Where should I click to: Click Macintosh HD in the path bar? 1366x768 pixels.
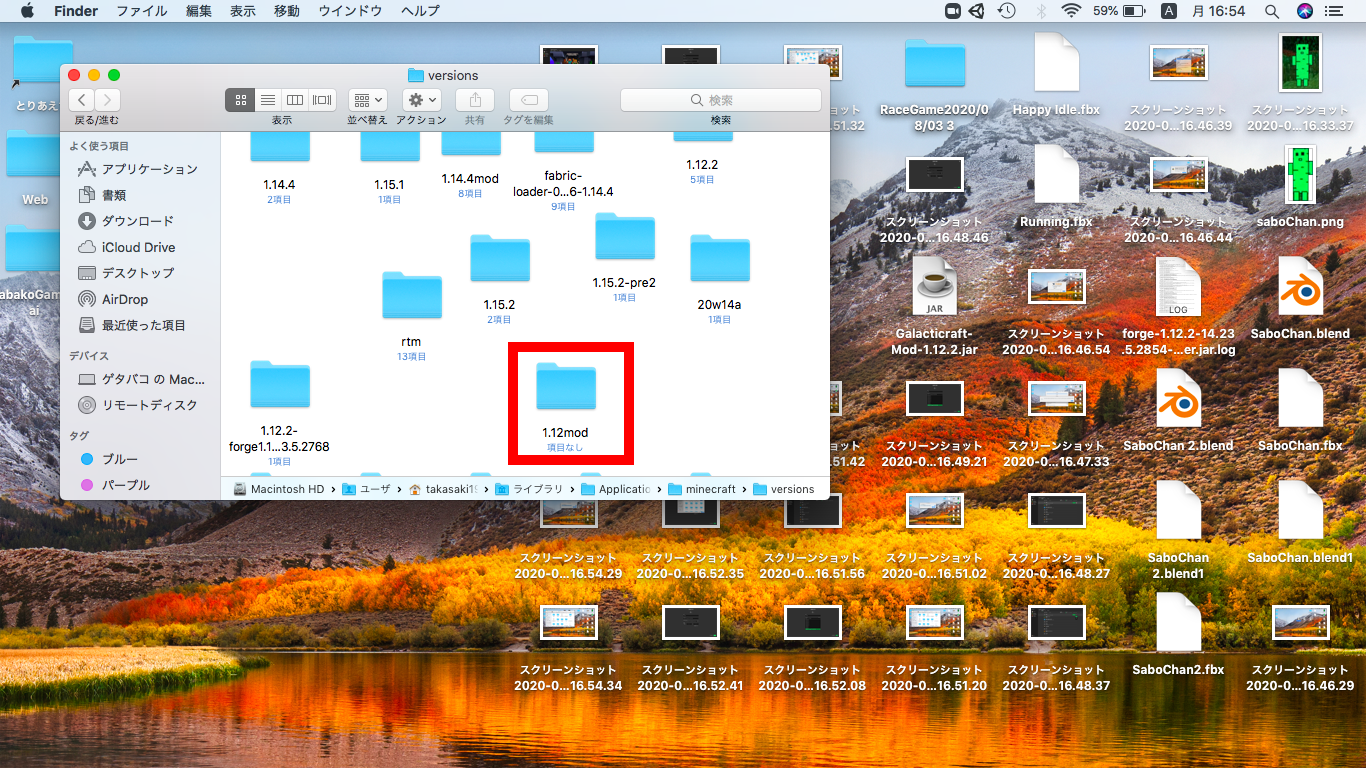pos(278,489)
